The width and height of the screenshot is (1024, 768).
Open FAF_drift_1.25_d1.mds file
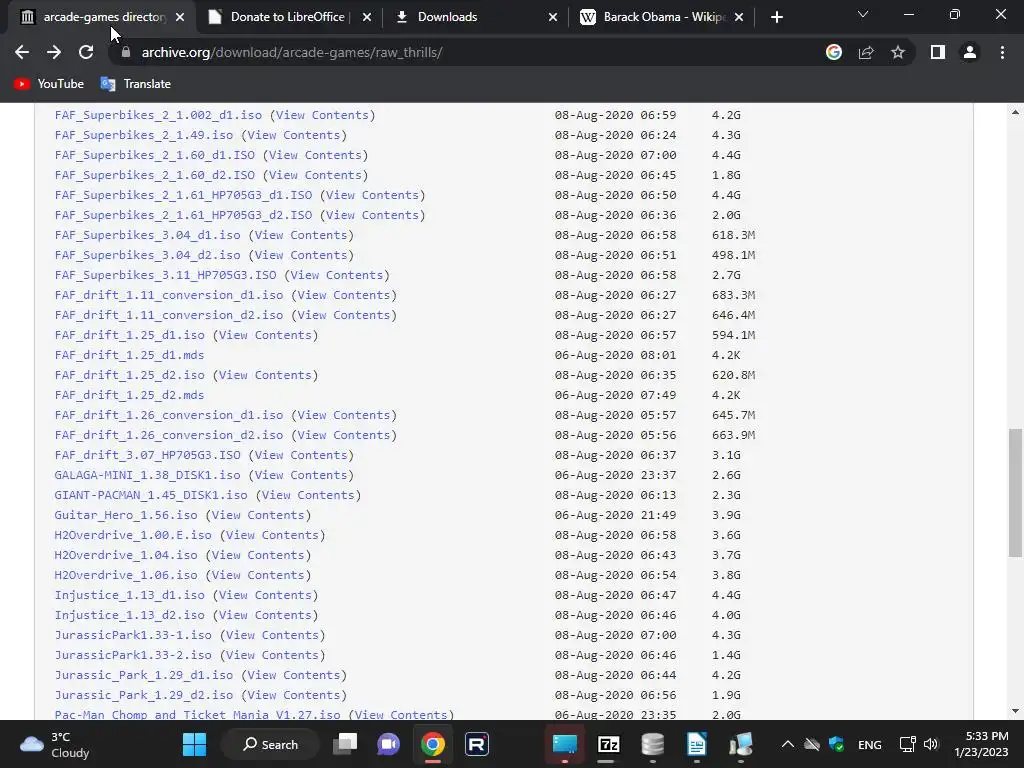tap(129, 355)
